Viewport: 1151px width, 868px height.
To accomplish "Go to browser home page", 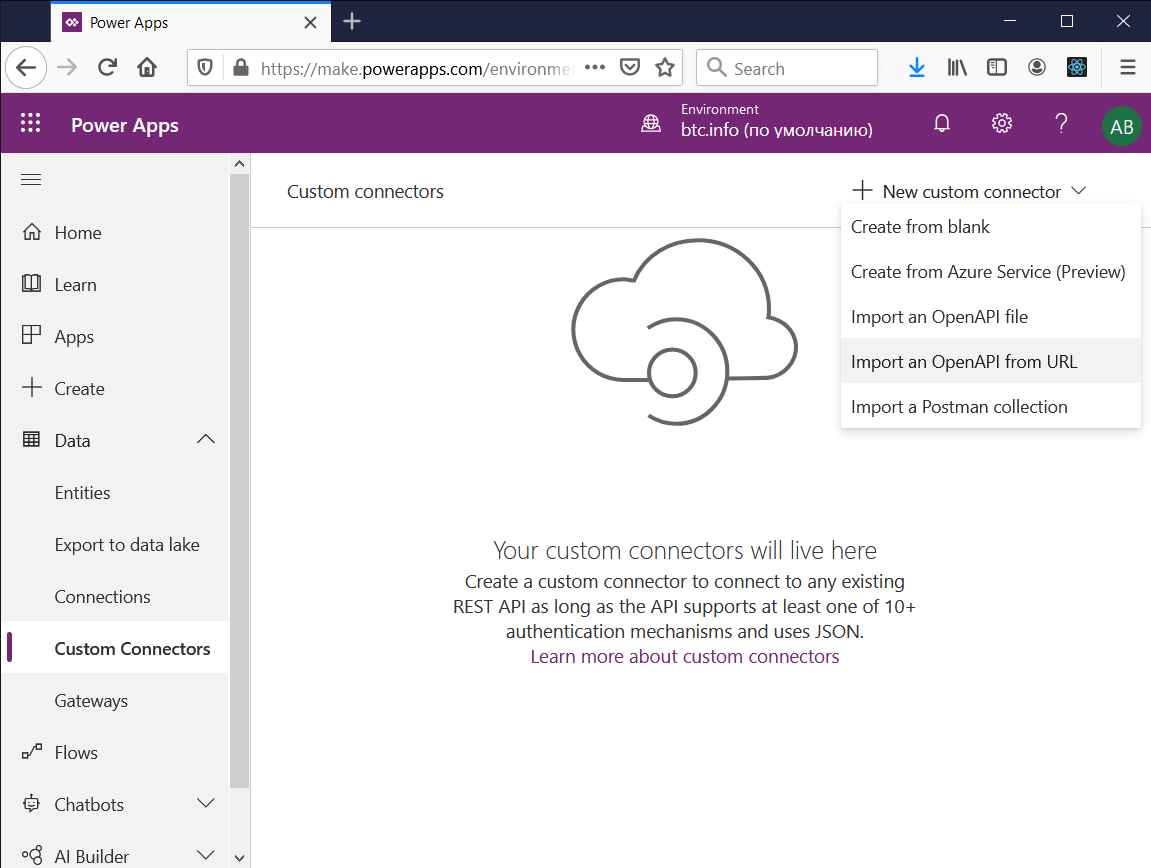I will [147, 68].
